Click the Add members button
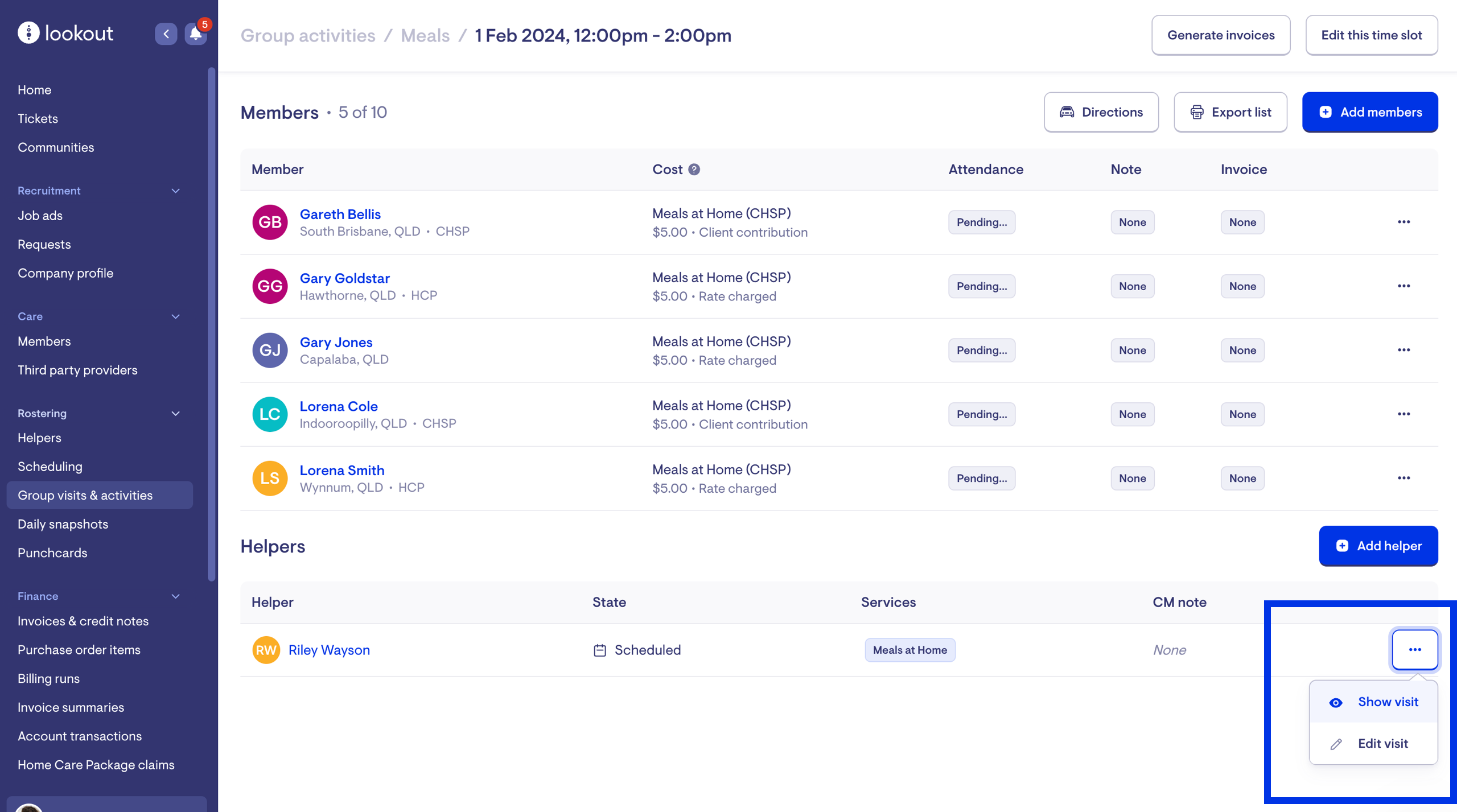The width and height of the screenshot is (1457, 812). tap(1369, 112)
